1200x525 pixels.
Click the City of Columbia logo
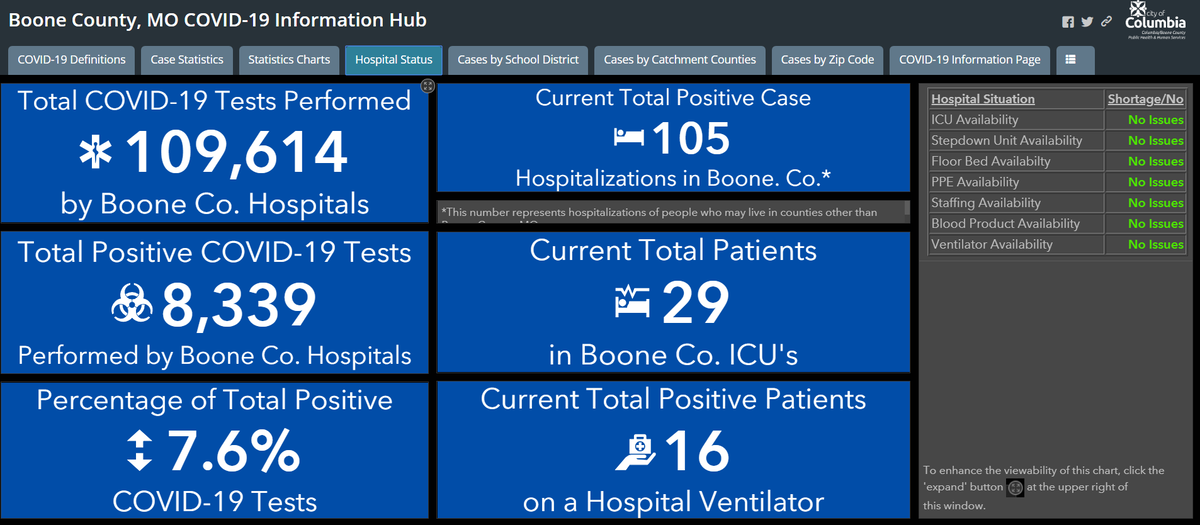[1155, 20]
